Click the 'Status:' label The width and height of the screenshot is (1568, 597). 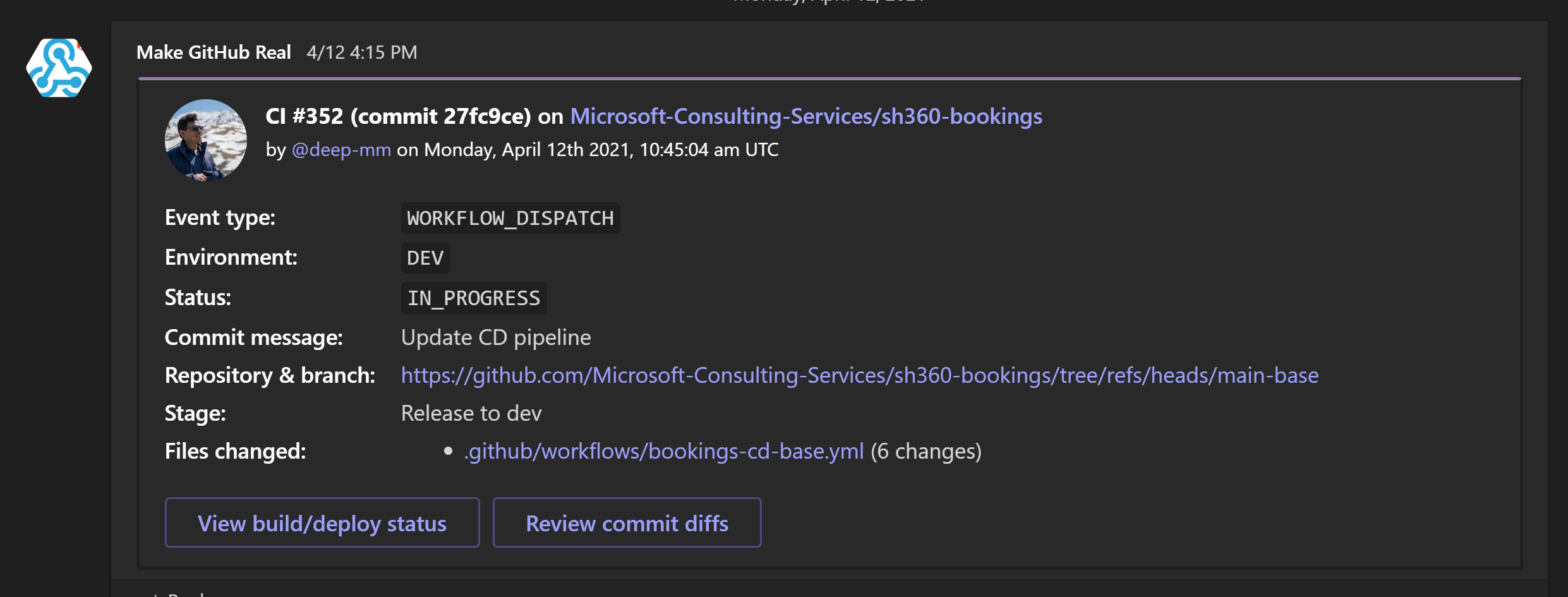198,297
